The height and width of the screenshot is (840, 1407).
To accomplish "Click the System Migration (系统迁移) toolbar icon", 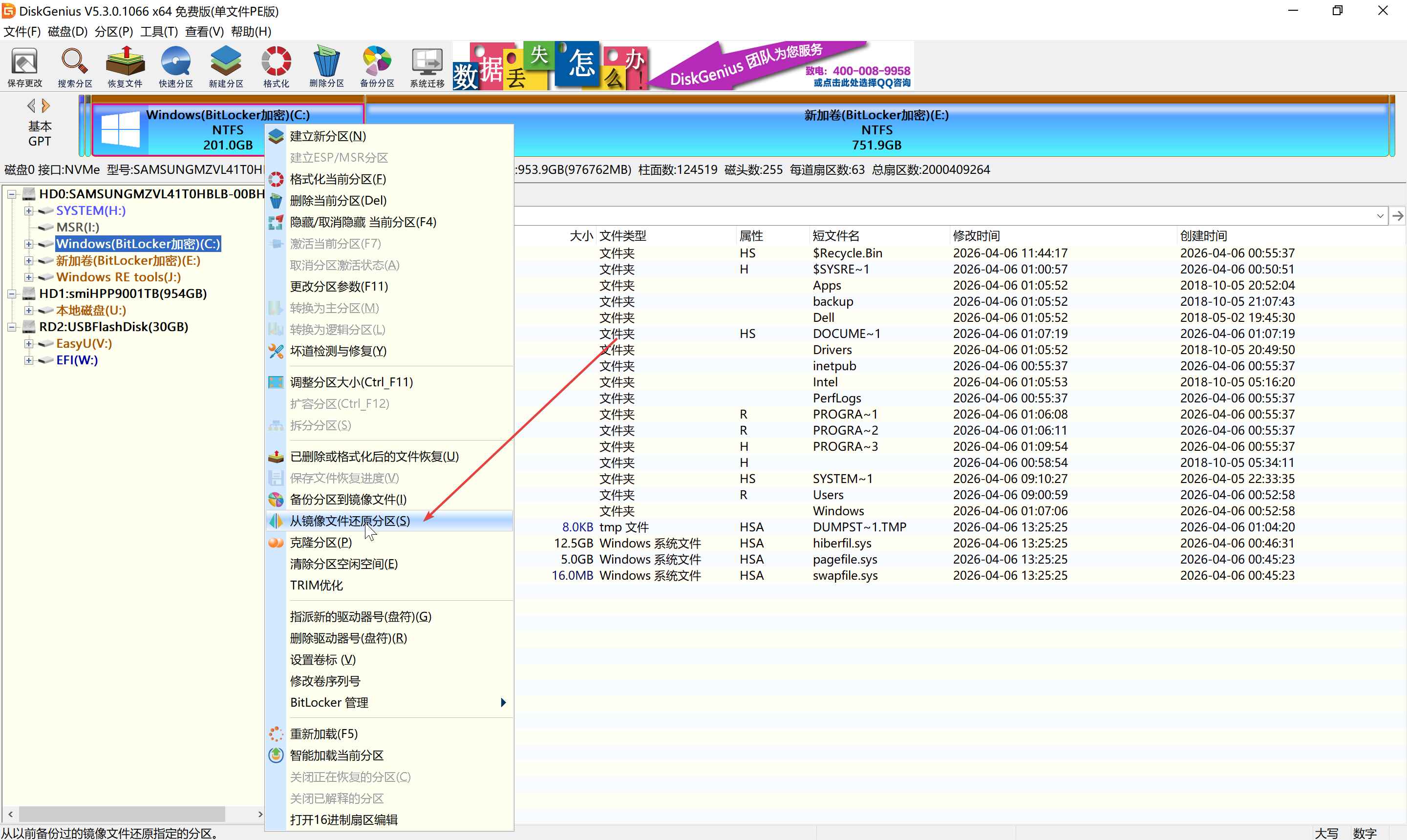I will pyautogui.click(x=427, y=62).
